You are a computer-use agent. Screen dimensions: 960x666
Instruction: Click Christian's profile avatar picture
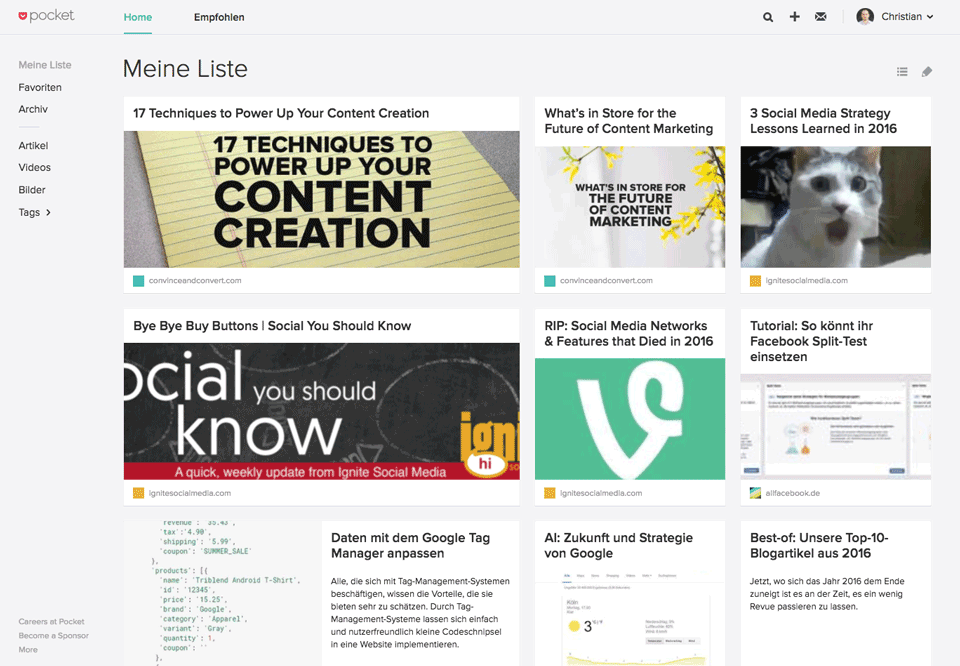click(865, 17)
